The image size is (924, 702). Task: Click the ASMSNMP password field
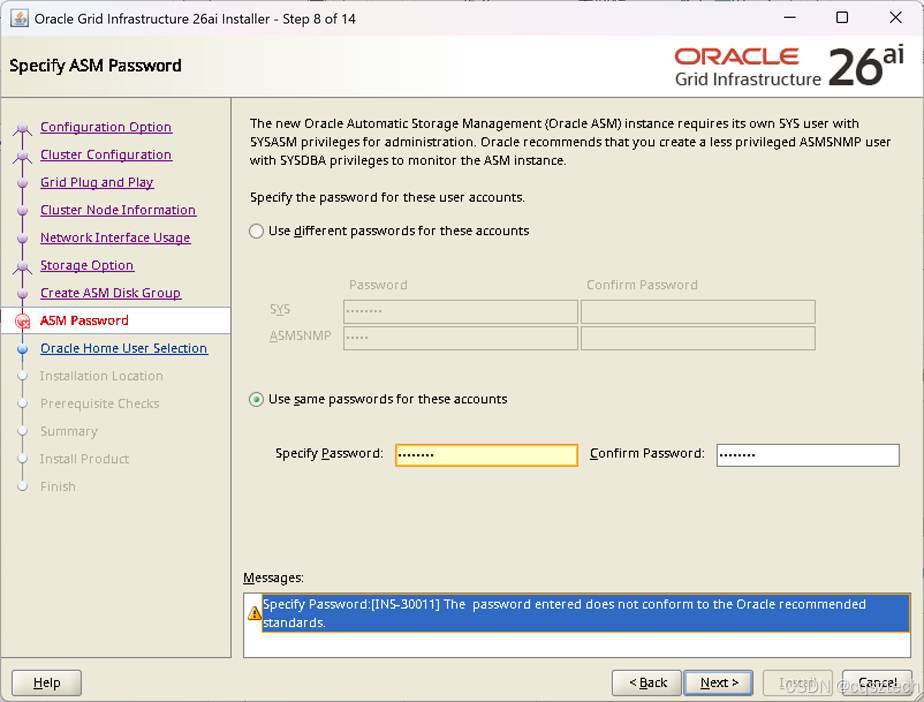[460, 338]
